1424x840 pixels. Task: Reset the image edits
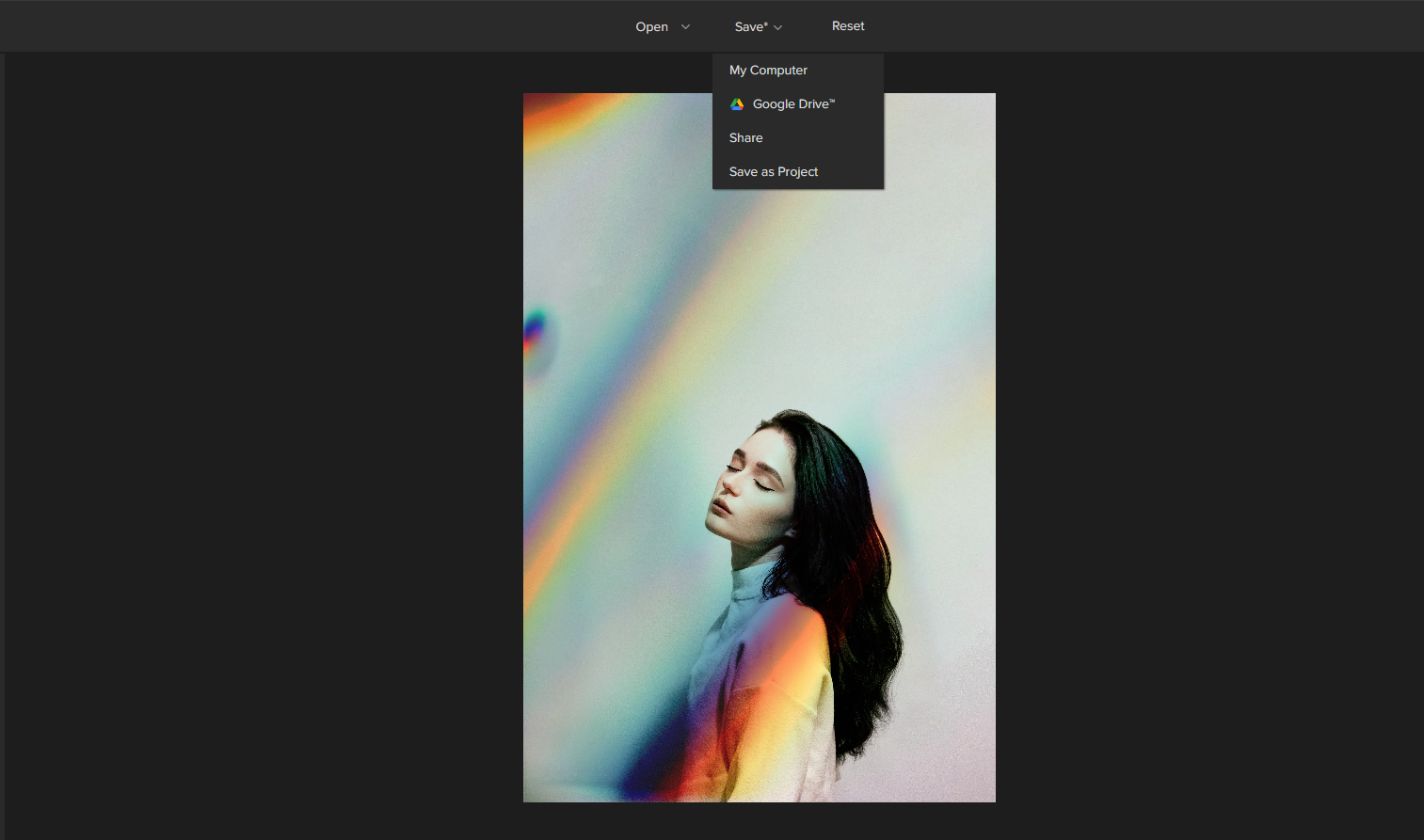click(x=847, y=26)
